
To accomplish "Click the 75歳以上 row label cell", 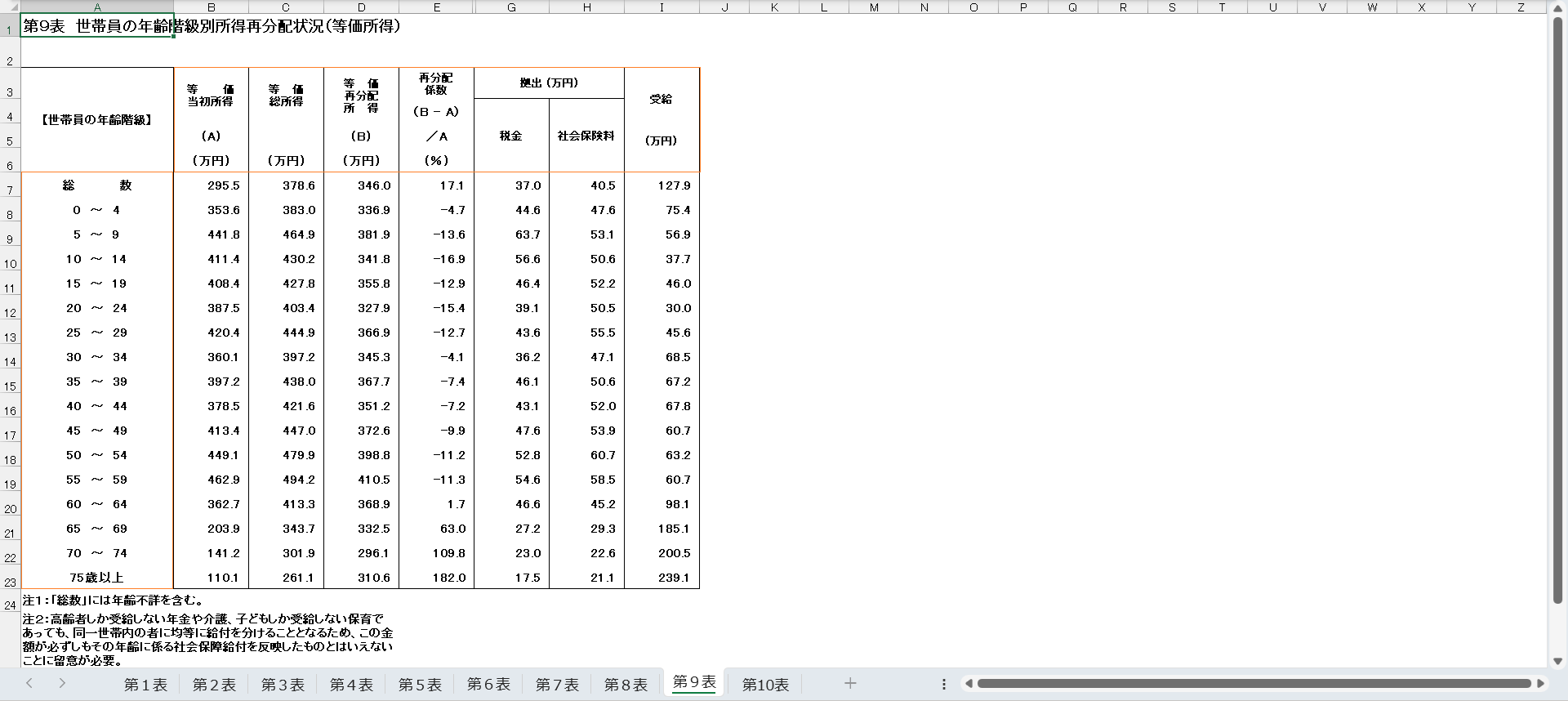I will pyautogui.click(x=97, y=578).
